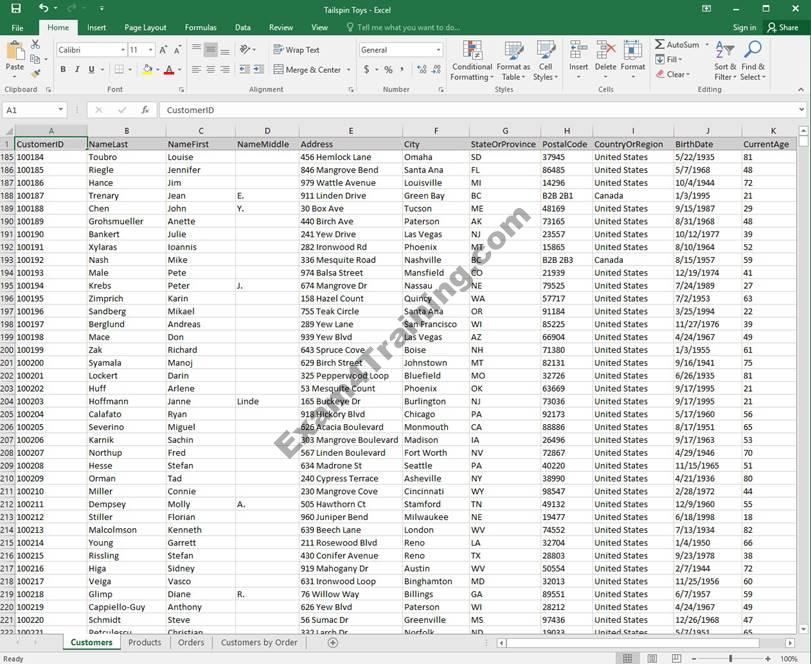Switch to the Formulas ribbon tab
Viewport: 811px width, 664px height.
click(200, 27)
